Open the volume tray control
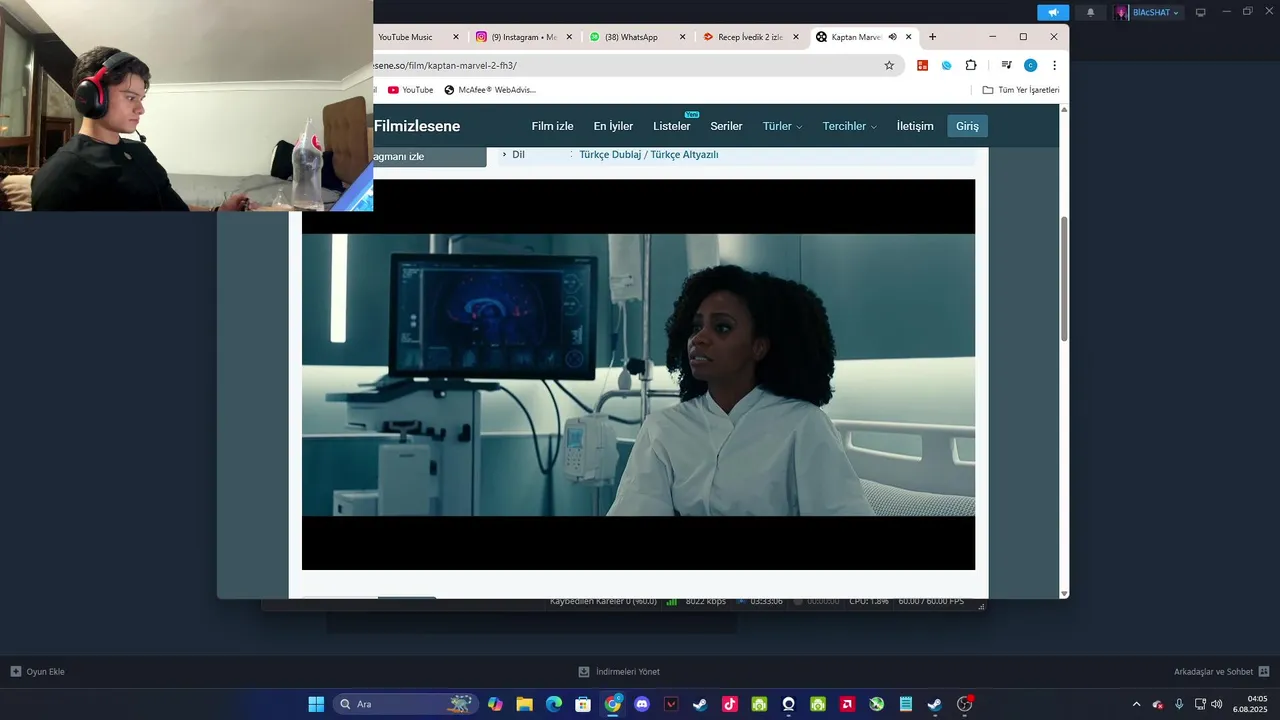The width and height of the screenshot is (1280, 720). [1216, 704]
